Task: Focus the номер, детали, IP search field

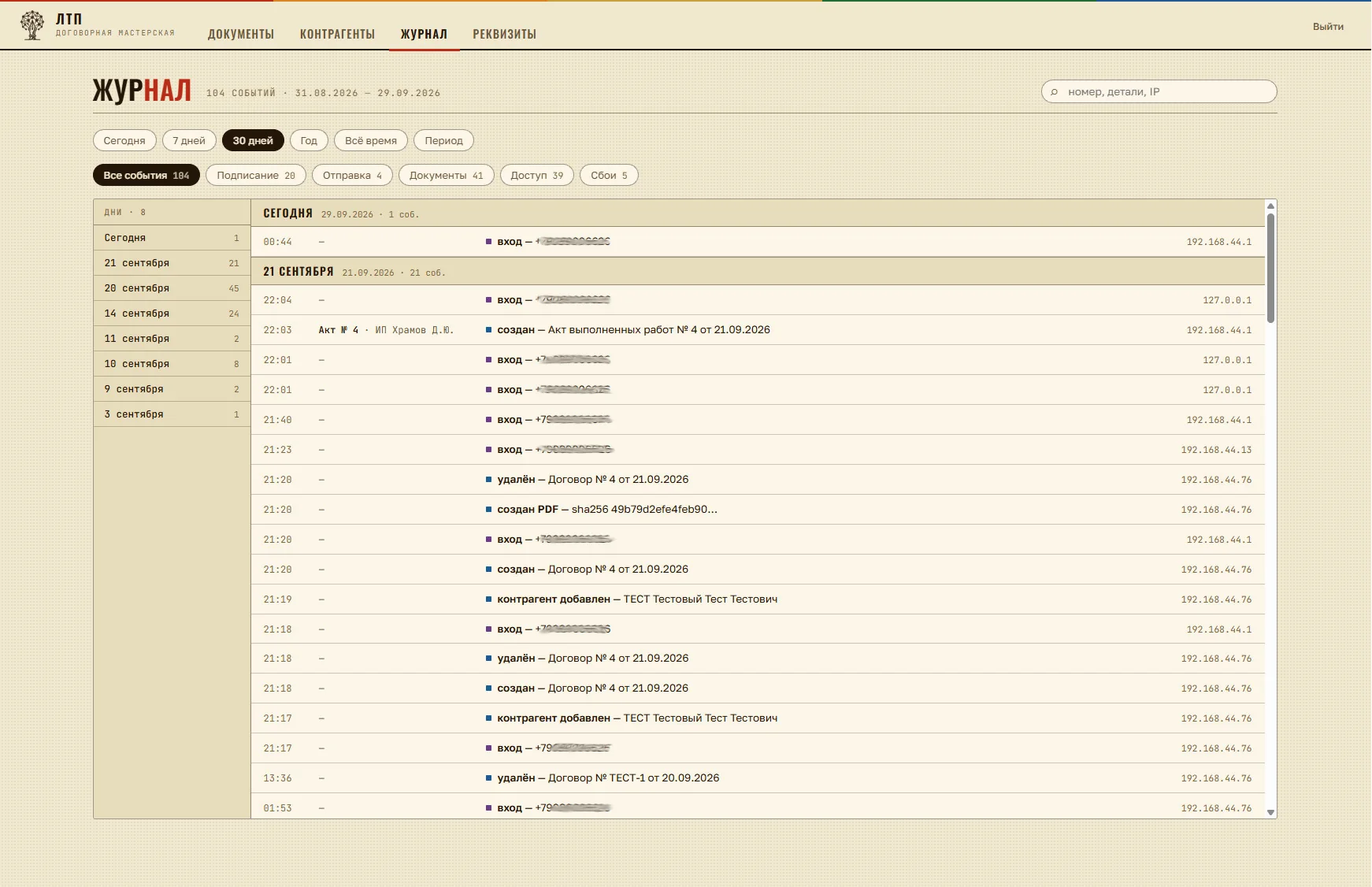Action: (1159, 91)
